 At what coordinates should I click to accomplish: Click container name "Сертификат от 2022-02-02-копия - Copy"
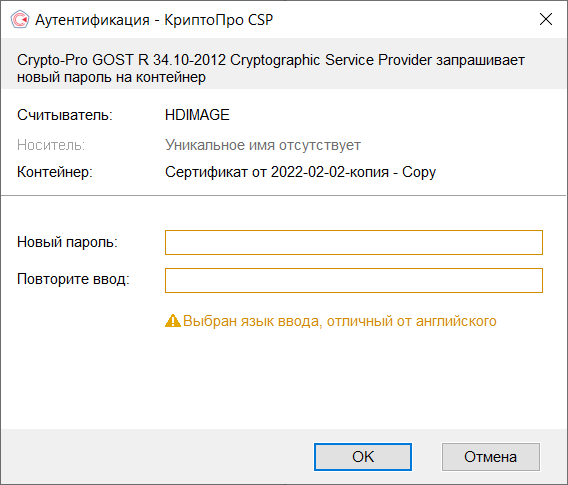(x=300, y=172)
